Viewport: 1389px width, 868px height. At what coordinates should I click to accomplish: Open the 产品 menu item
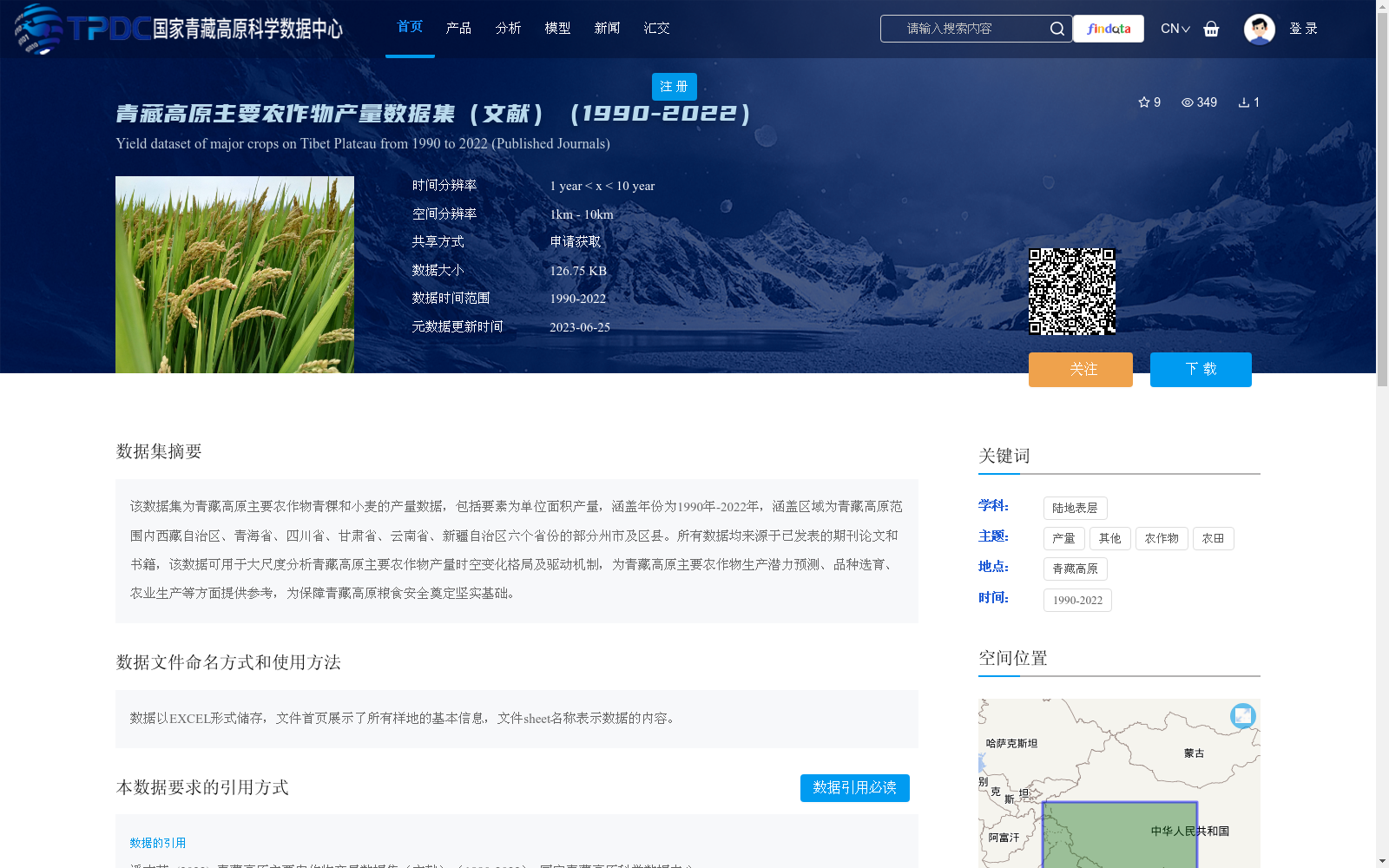point(458,29)
